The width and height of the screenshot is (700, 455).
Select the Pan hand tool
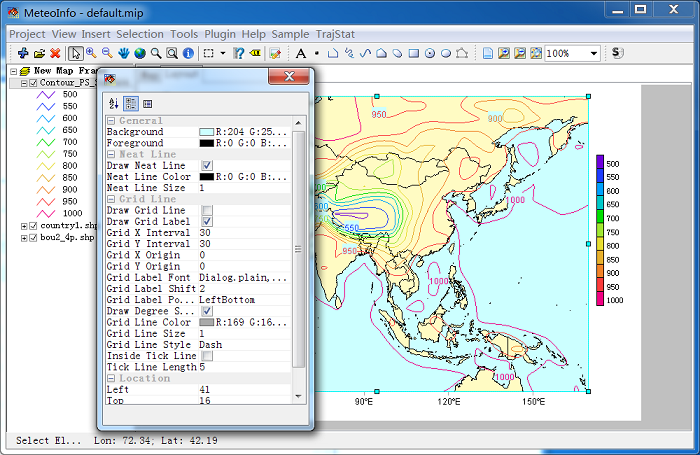coord(123,53)
